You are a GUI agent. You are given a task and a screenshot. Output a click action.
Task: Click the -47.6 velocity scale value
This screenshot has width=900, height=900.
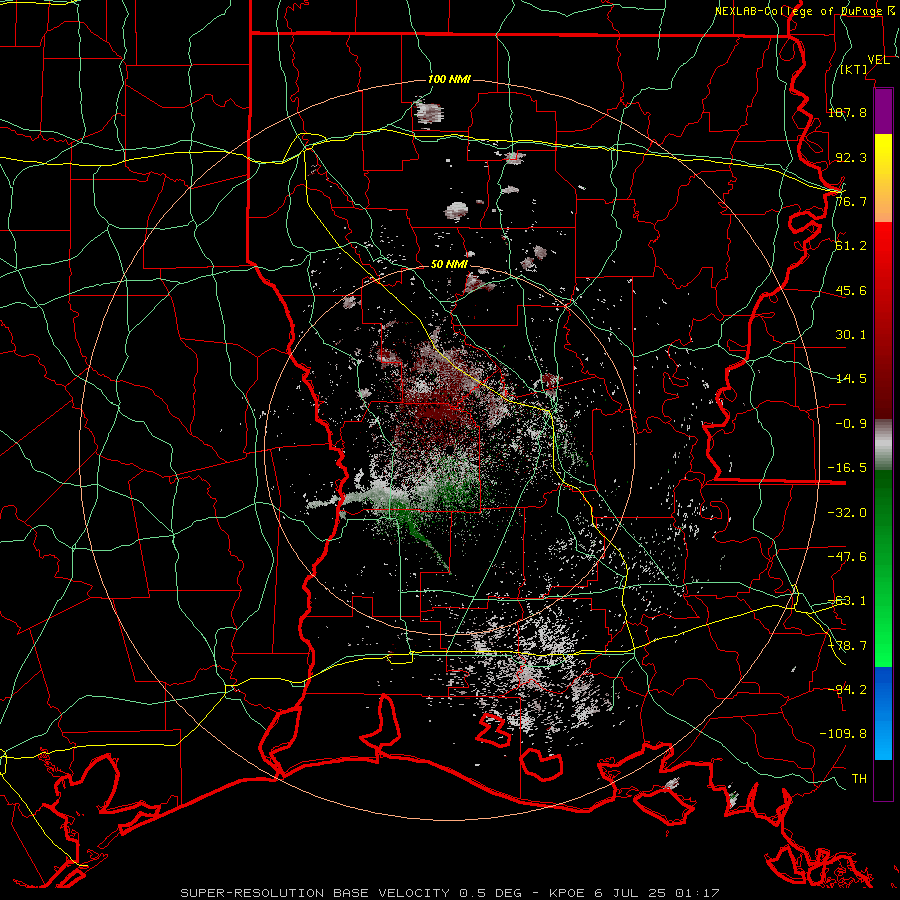coord(847,557)
